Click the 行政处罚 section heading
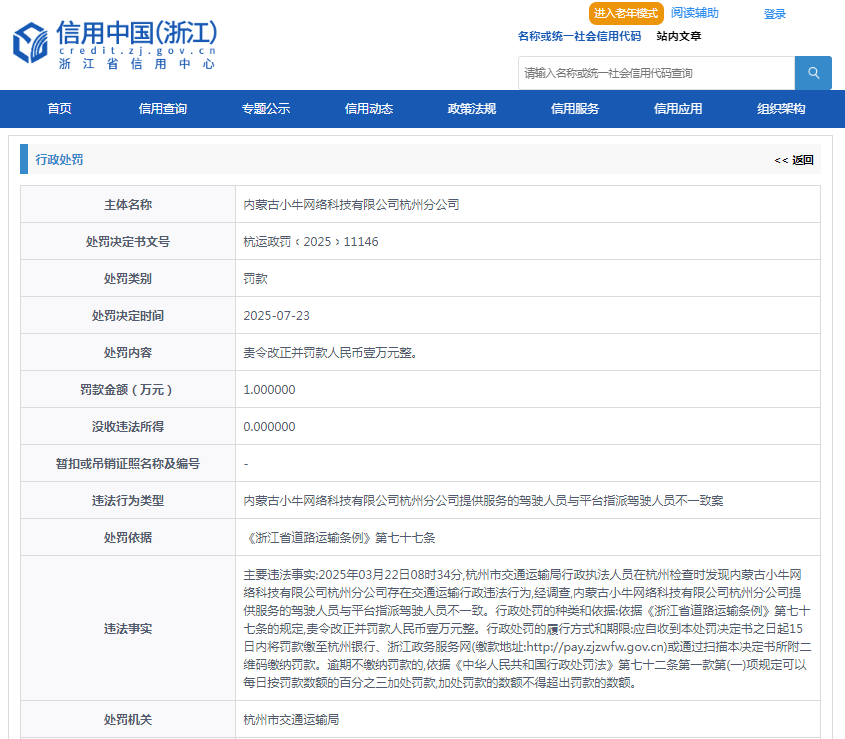 (x=59, y=160)
